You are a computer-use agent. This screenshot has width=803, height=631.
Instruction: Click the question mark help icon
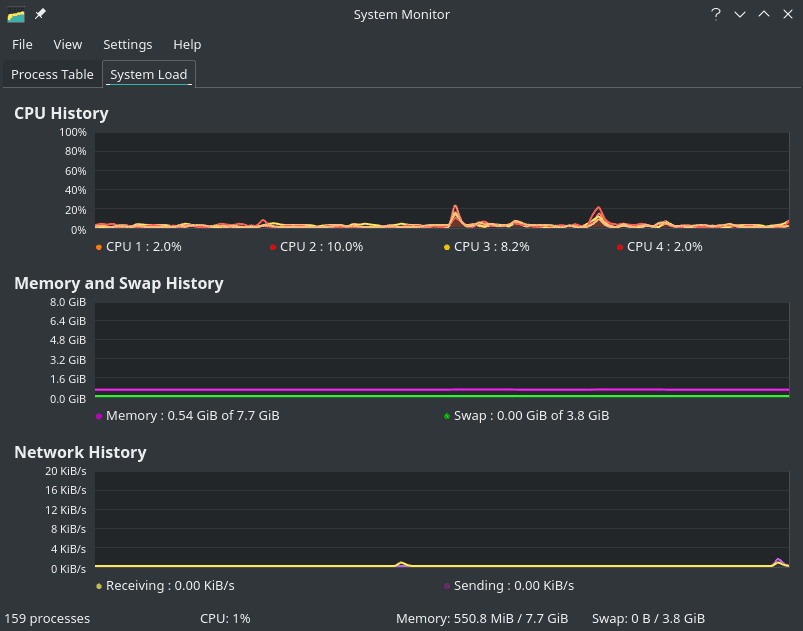pyautogui.click(x=716, y=14)
